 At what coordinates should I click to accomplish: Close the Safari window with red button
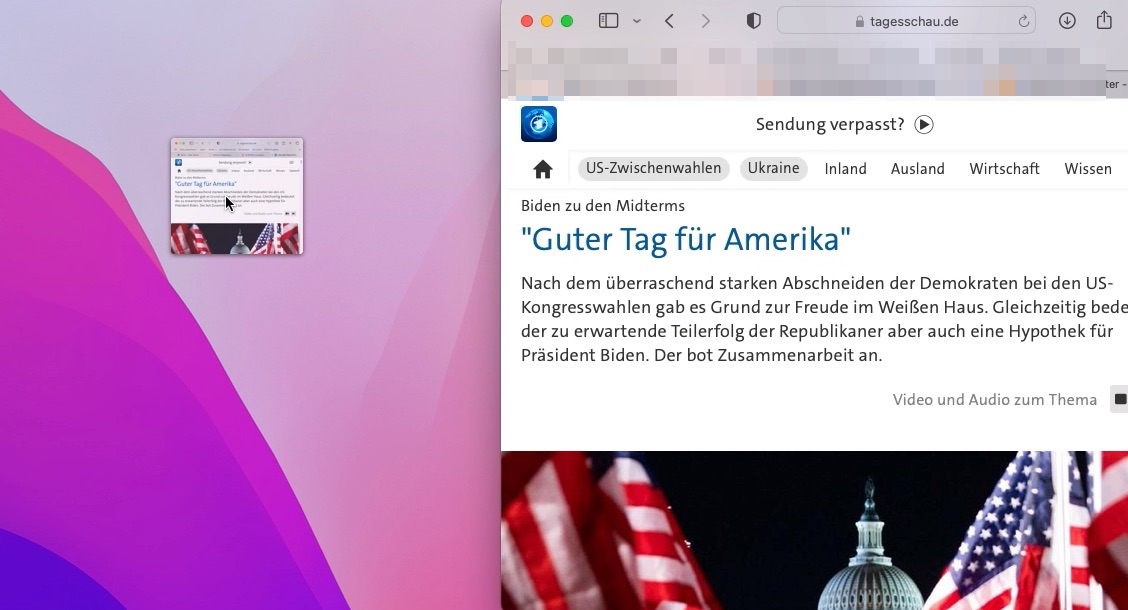click(x=527, y=22)
